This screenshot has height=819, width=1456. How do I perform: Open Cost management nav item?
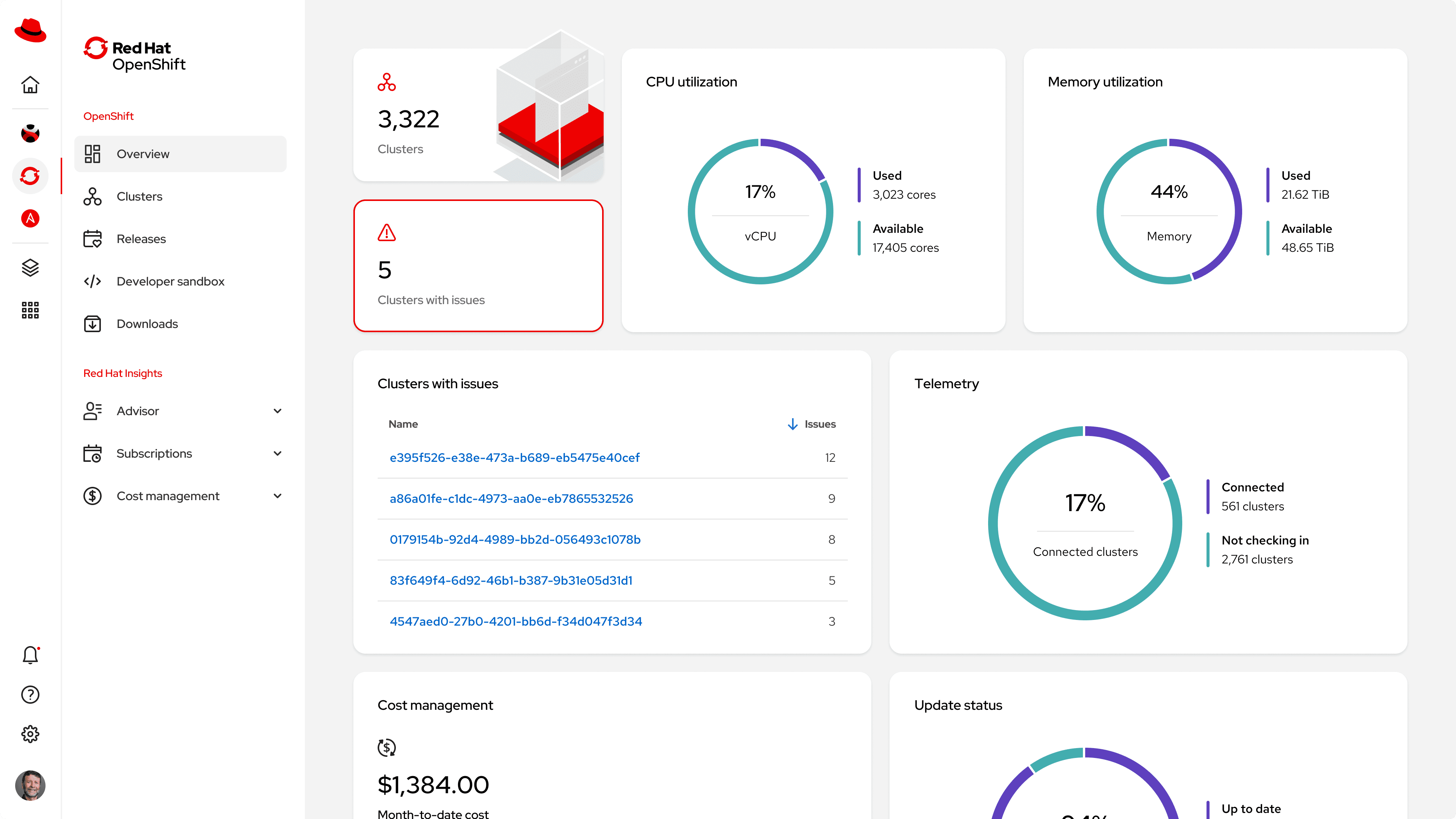point(180,496)
